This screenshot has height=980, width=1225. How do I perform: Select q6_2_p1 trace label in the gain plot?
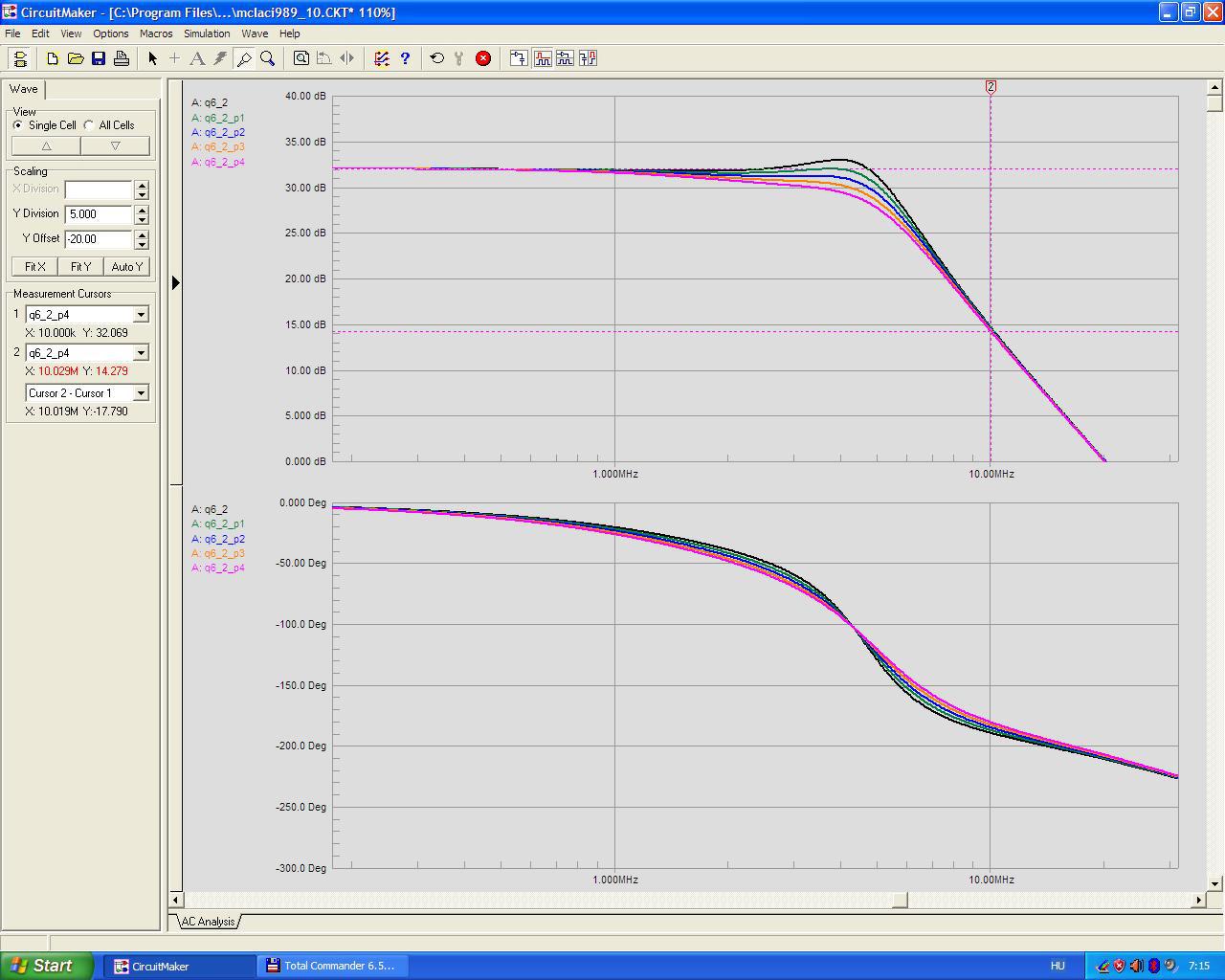[x=218, y=118]
